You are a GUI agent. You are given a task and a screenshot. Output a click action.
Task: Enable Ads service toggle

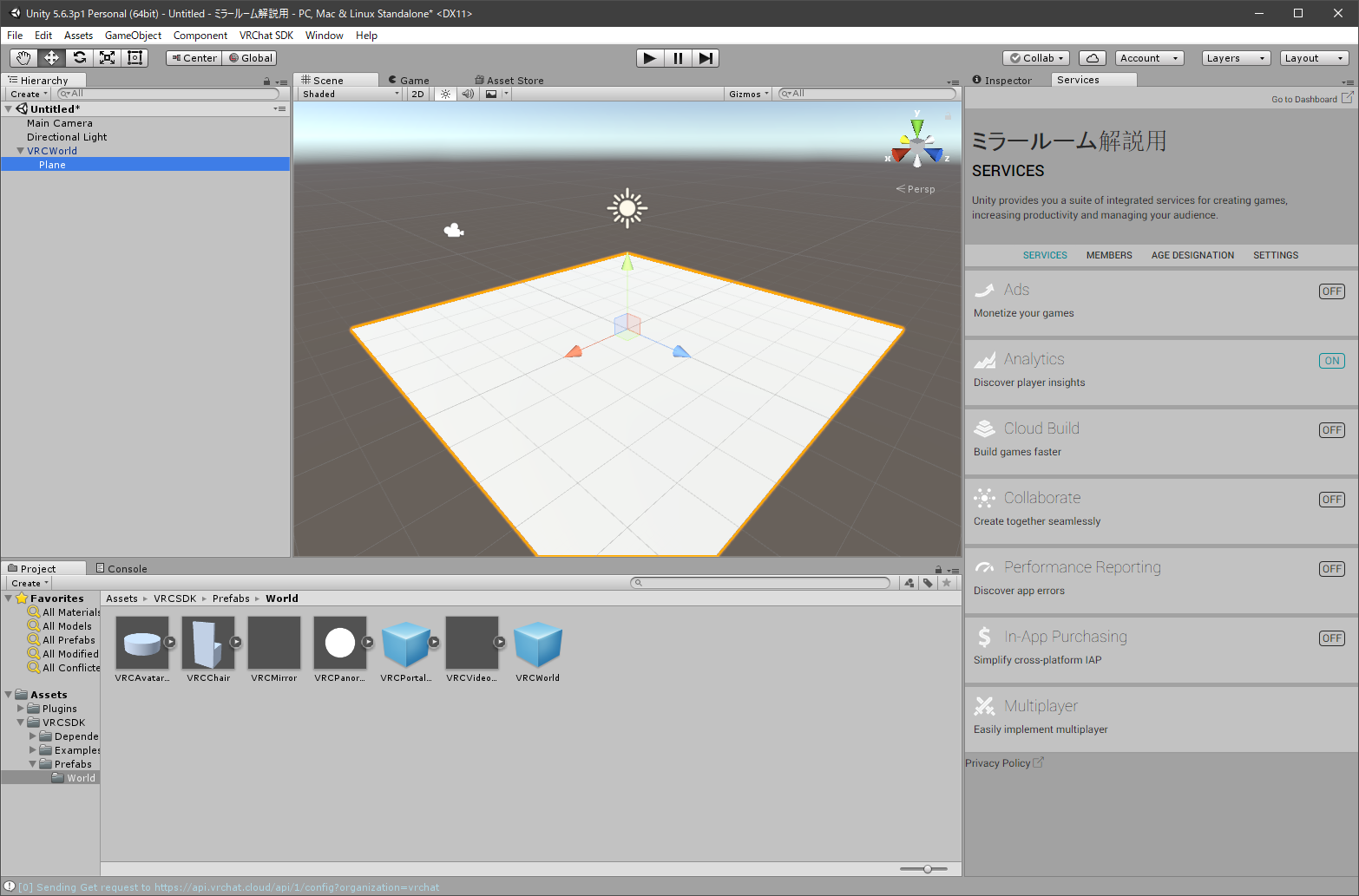point(1332,291)
